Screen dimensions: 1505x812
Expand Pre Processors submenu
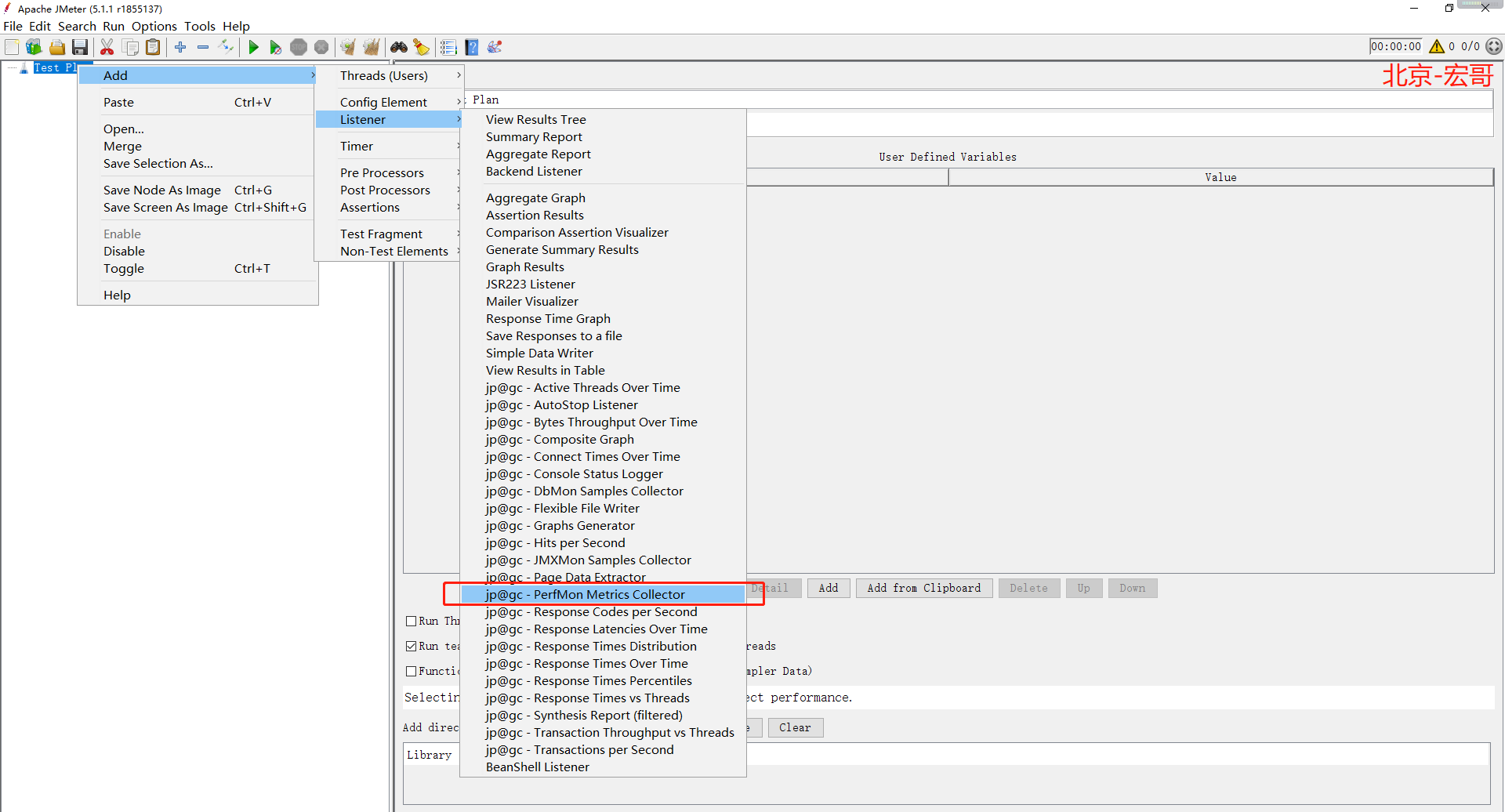pyautogui.click(x=389, y=172)
